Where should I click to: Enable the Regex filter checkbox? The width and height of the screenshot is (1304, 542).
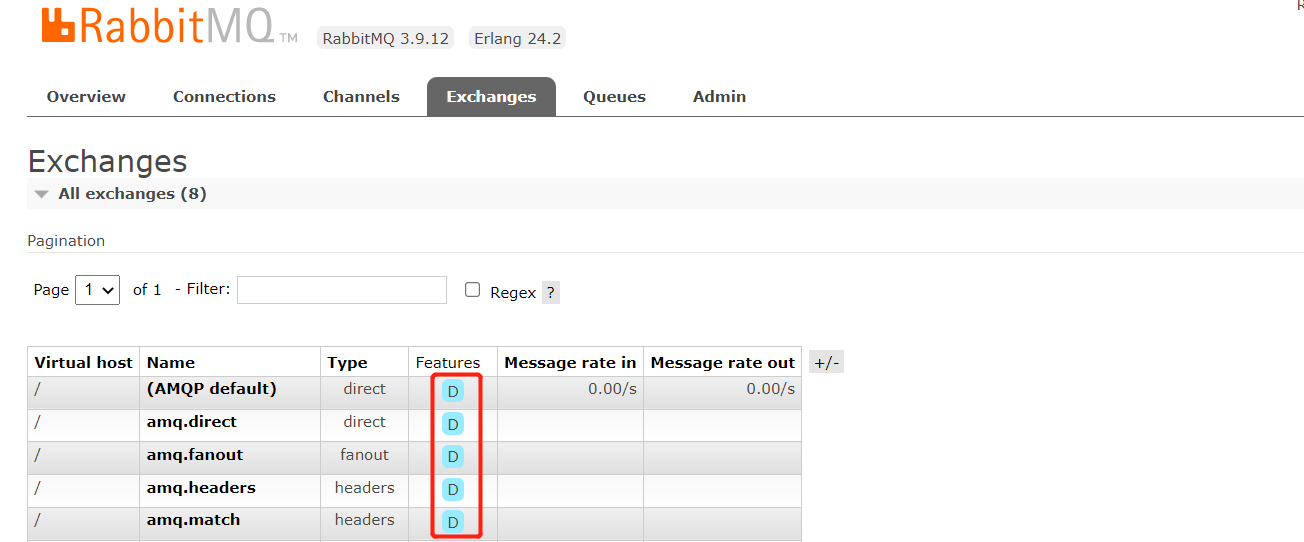click(473, 290)
